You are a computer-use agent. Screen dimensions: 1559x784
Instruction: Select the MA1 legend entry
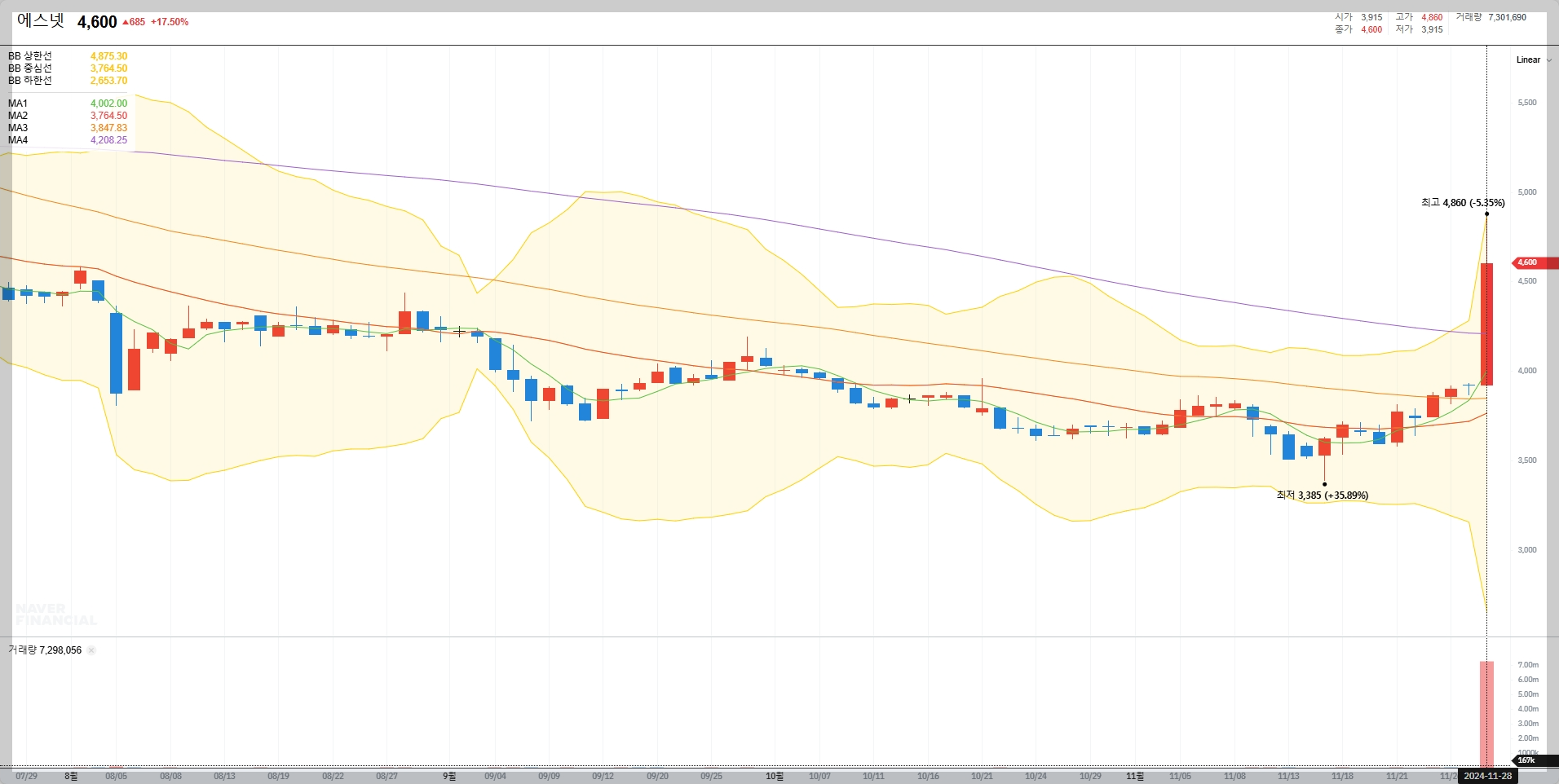click(68, 104)
